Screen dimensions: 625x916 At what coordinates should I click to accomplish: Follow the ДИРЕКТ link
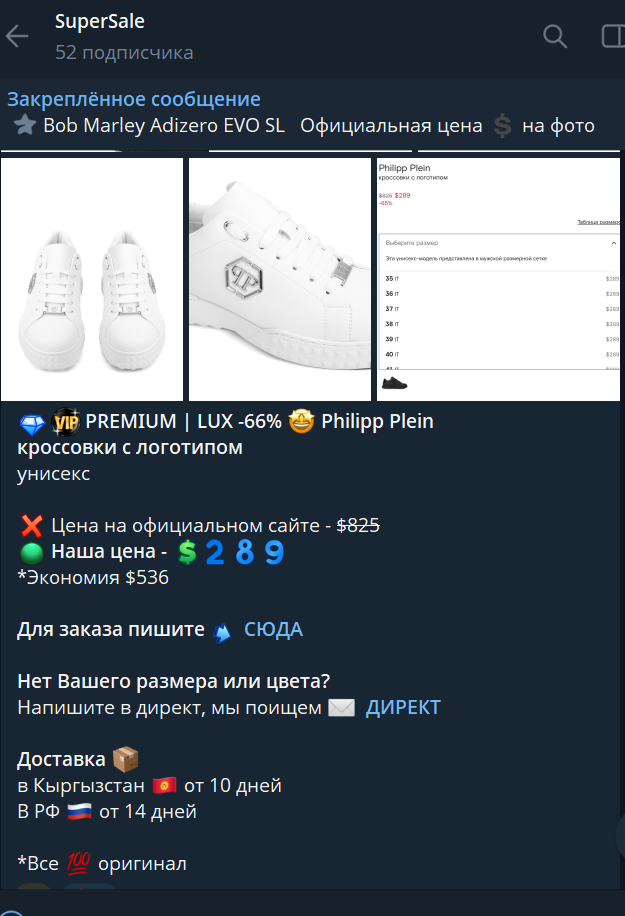point(403,707)
